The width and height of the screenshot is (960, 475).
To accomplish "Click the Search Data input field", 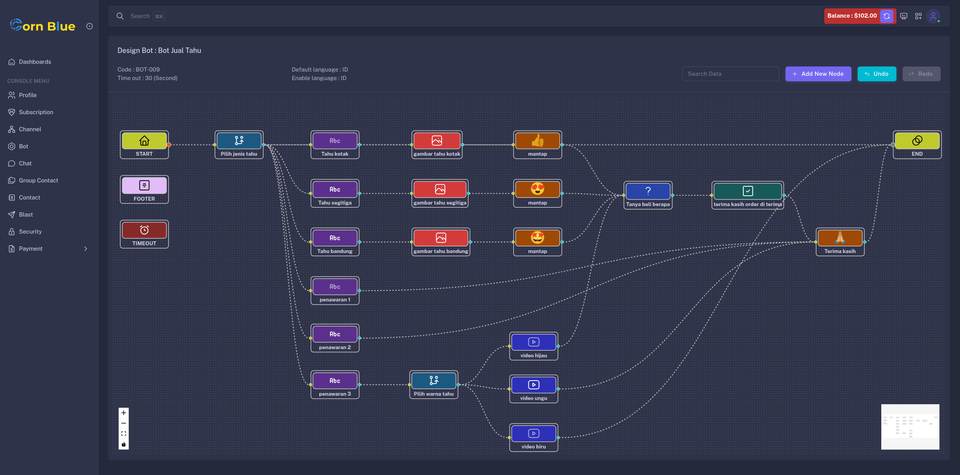I will coord(730,74).
